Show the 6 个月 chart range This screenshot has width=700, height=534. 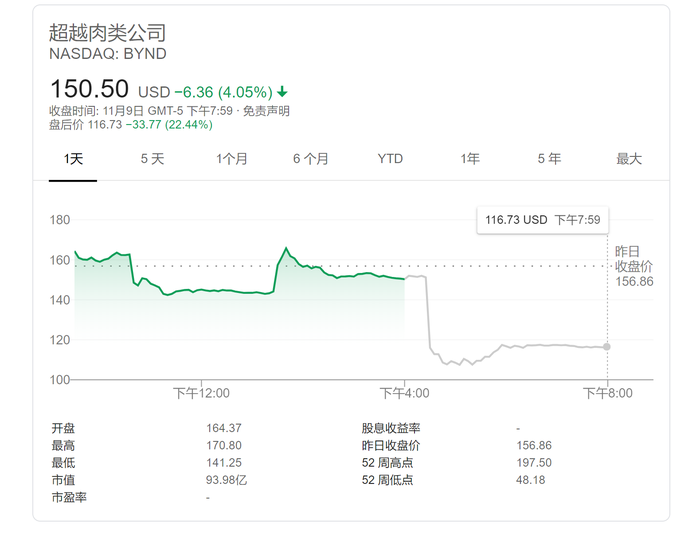pos(311,159)
